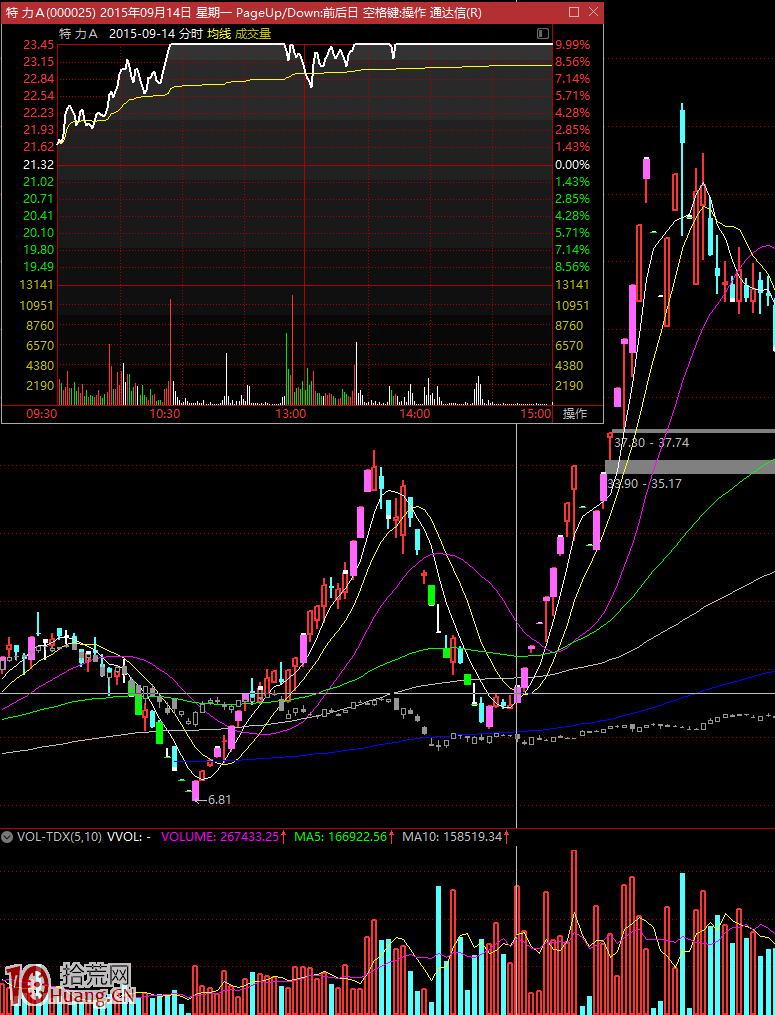Click the left 2190 volume axis label
Screen dimensions: 775x1015
39,386
